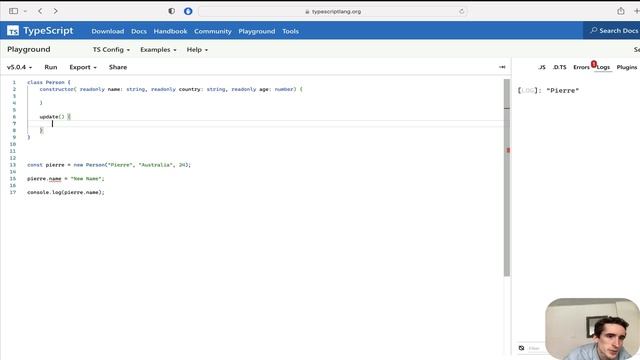Open the Safari sidebar dropdown chevron
Image resolution: width=640 pixels, height=360 pixels.
tap(25, 11)
